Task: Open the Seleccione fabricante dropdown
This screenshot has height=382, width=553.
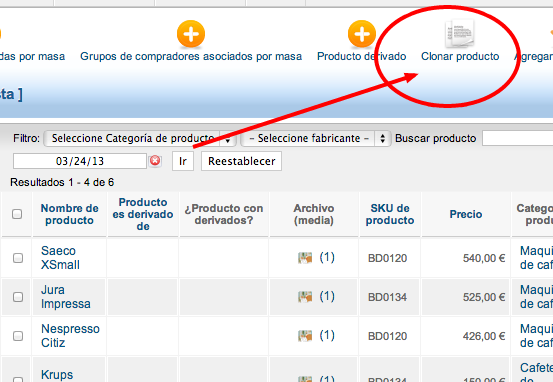Action: [x=316, y=138]
